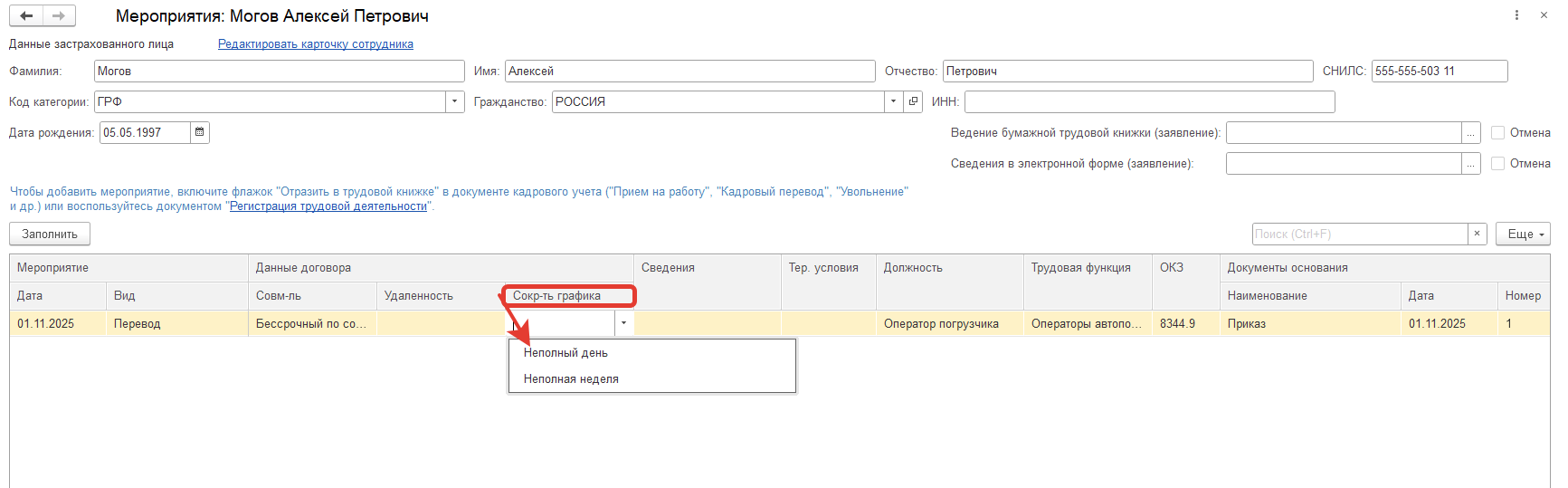This screenshot has height=488, width=1568.
Task: Expand the Код категории dropdown
Action: 455,101
